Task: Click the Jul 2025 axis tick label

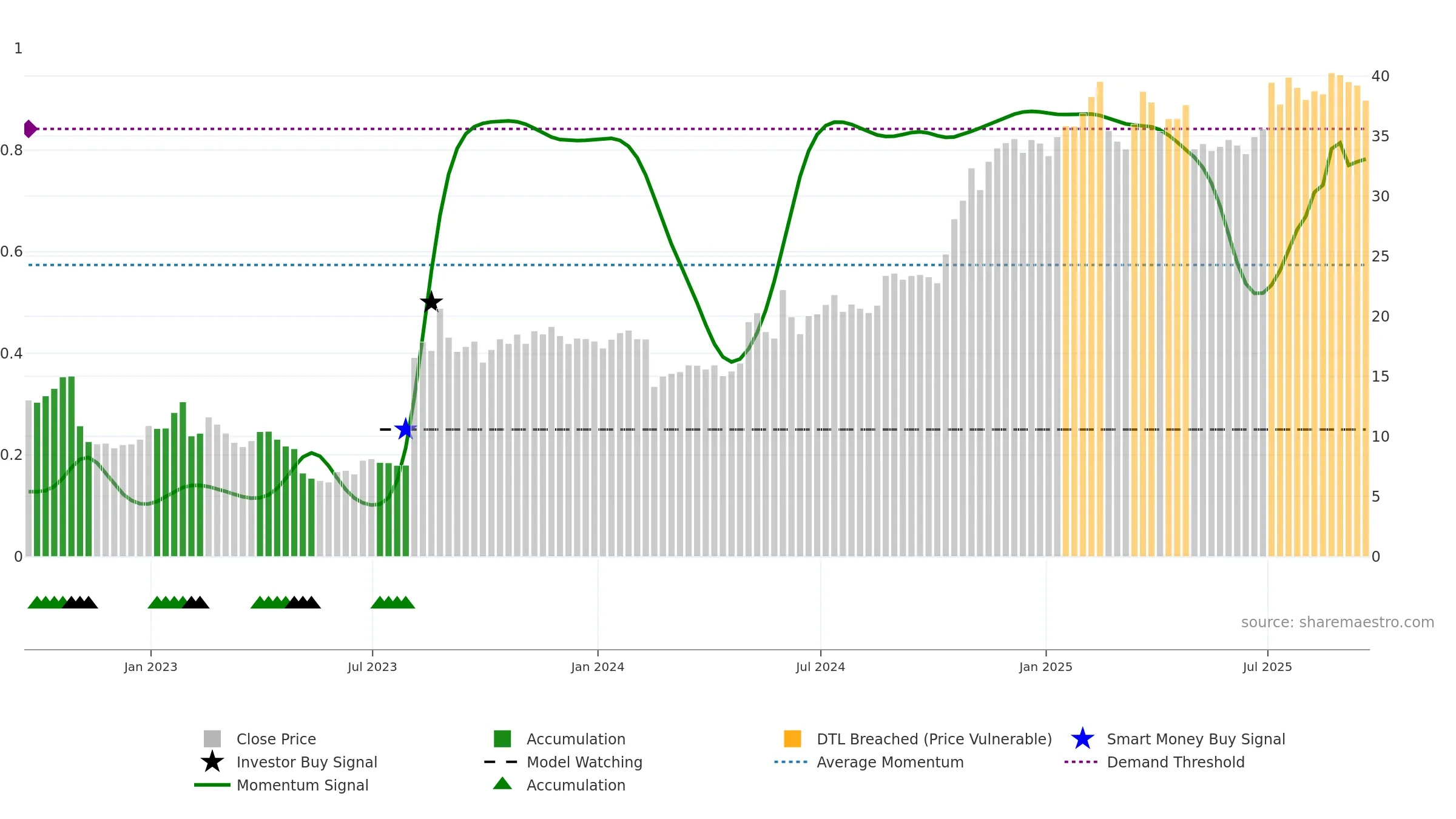Action: tap(1267, 667)
